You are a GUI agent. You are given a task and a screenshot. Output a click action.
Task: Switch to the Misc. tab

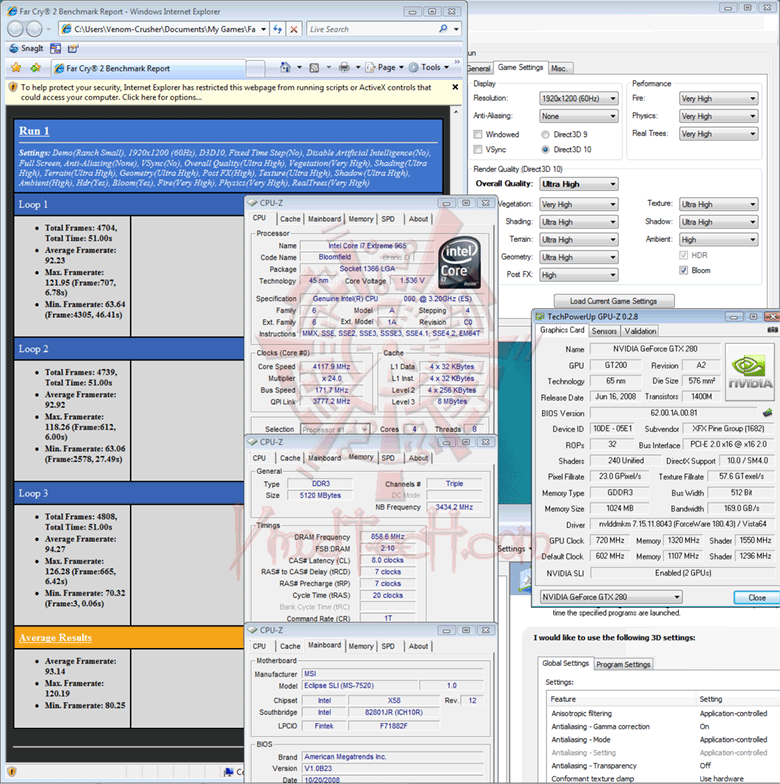pyautogui.click(x=560, y=68)
